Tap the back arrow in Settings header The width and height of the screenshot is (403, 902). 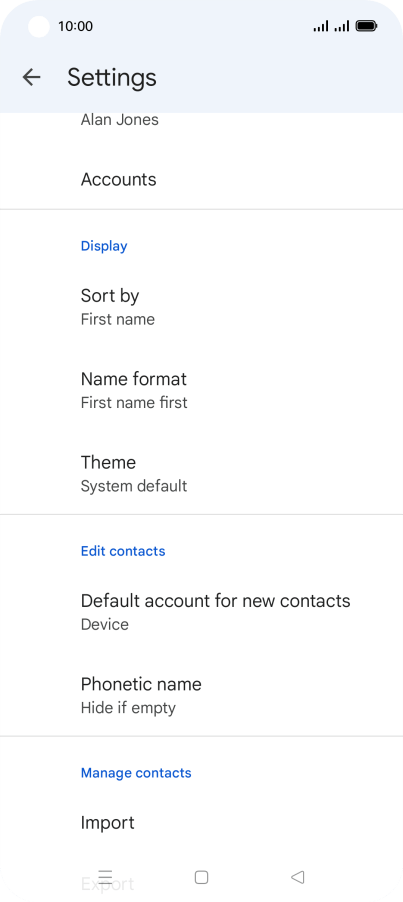point(31,77)
